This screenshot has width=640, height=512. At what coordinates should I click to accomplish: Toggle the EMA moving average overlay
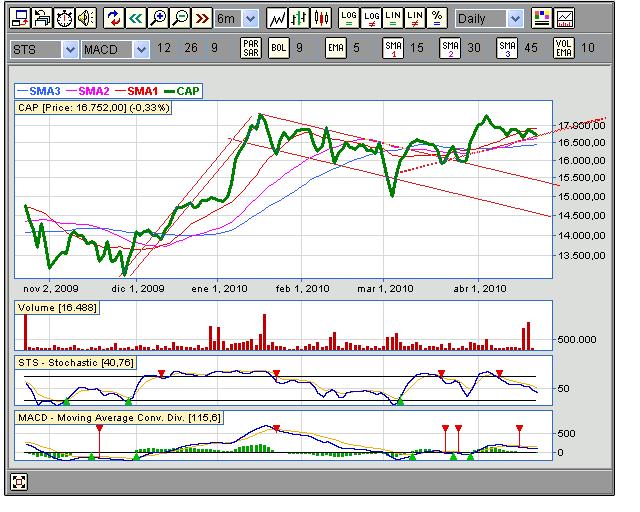(333, 48)
